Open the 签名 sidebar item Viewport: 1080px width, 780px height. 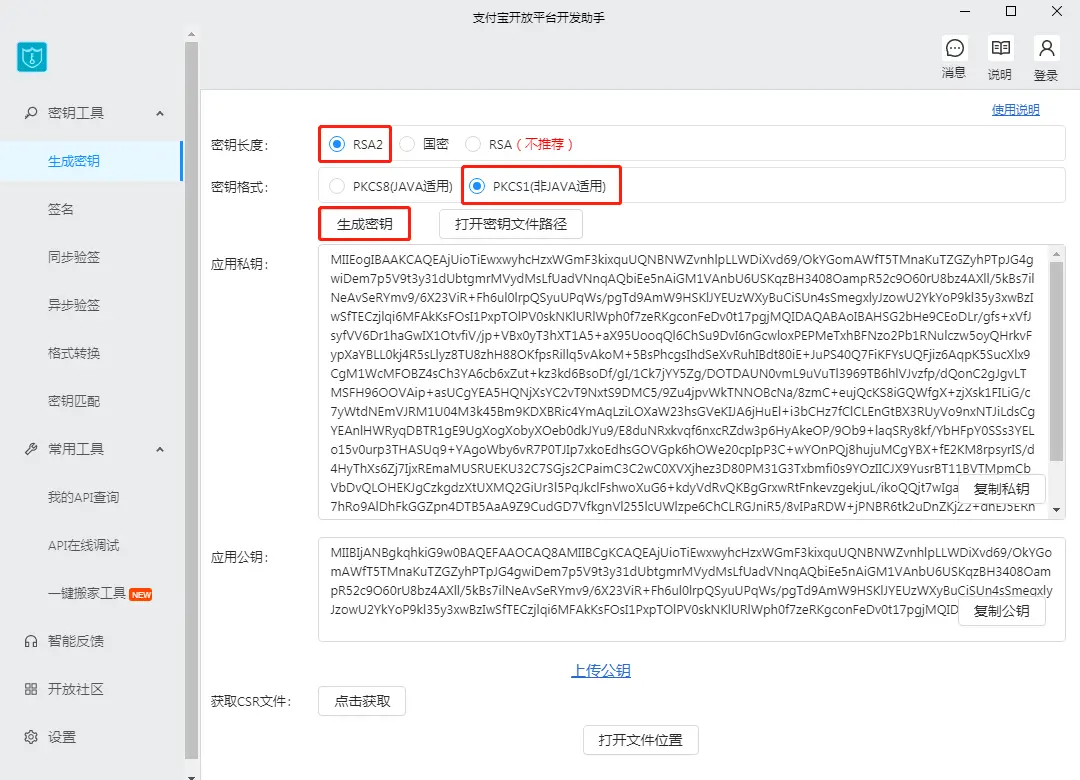[61, 209]
